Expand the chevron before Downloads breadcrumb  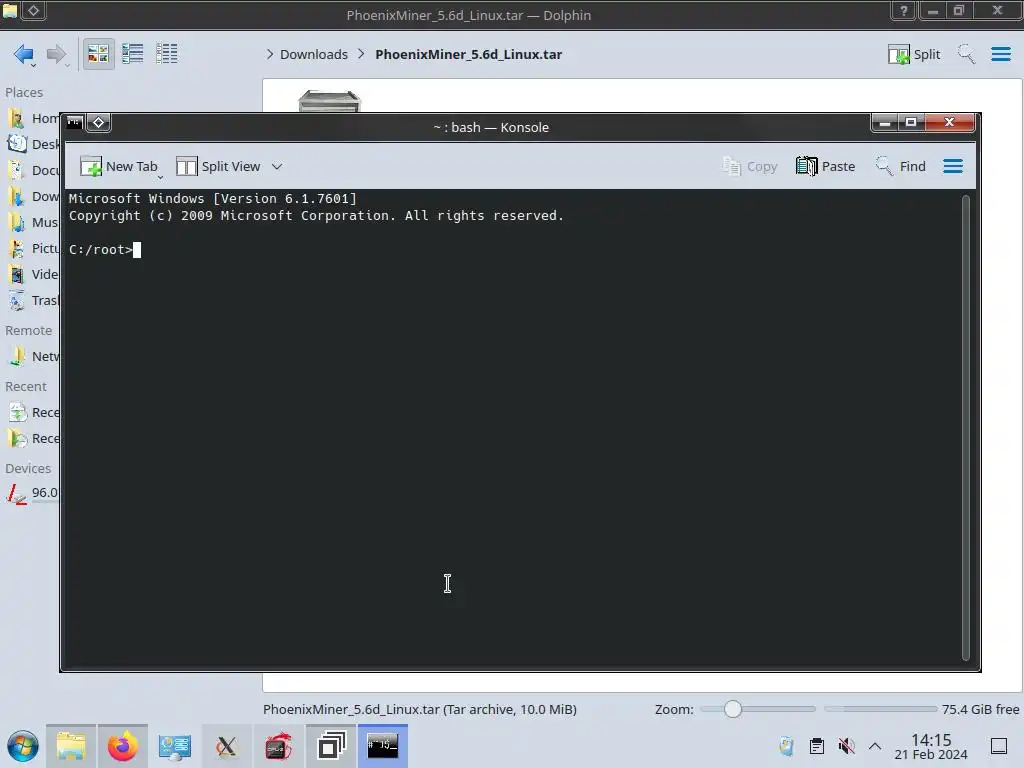point(270,54)
